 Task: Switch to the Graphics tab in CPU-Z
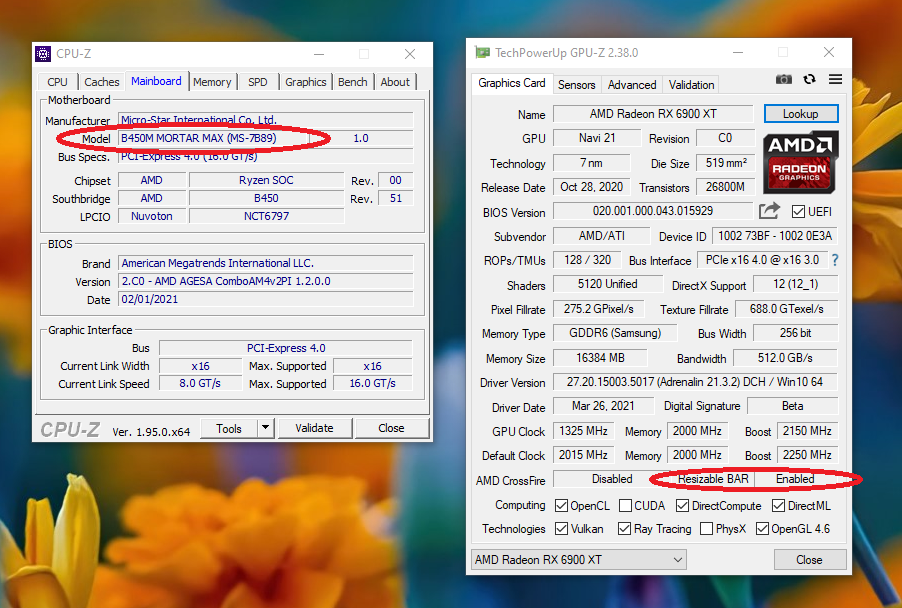[305, 82]
